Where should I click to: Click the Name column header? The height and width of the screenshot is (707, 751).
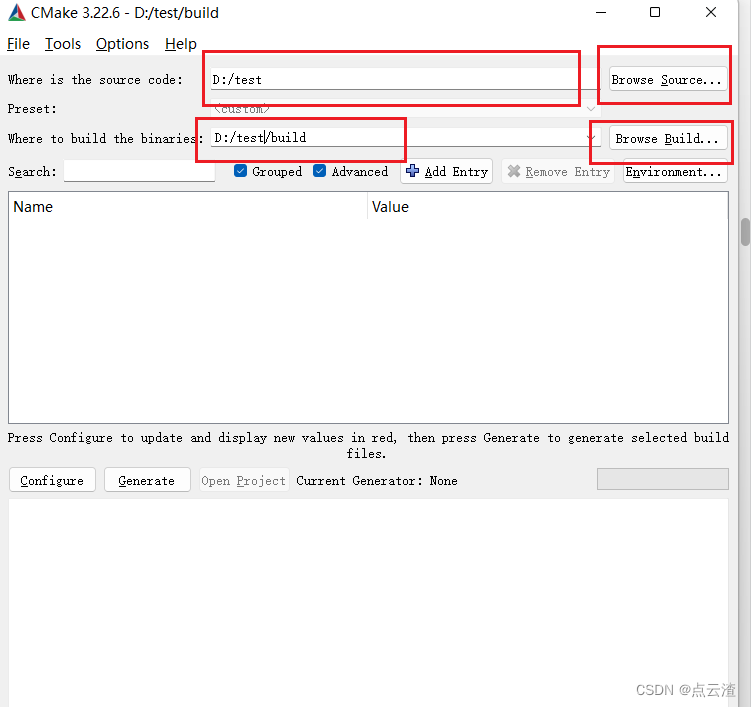(x=188, y=207)
